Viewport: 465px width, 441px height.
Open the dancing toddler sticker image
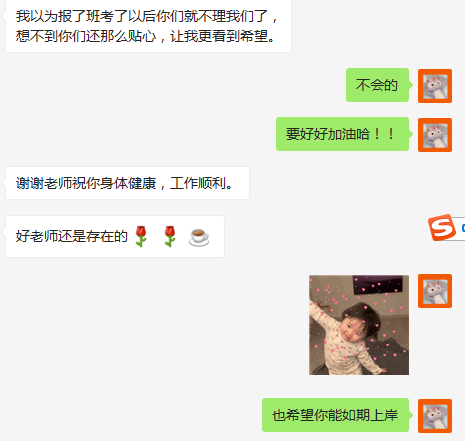click(359, 325)
